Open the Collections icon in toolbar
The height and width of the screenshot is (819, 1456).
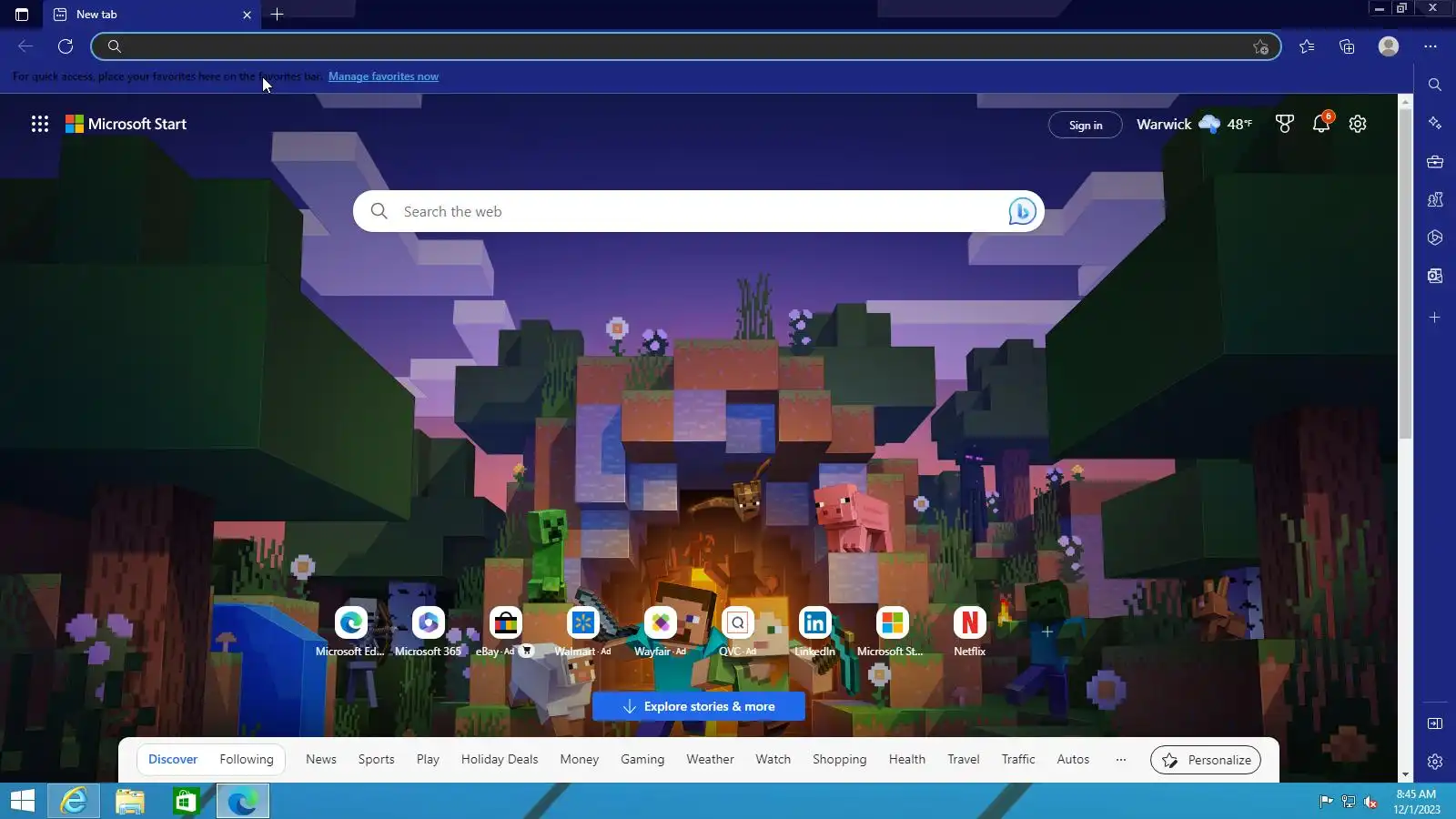(1347, 46)
